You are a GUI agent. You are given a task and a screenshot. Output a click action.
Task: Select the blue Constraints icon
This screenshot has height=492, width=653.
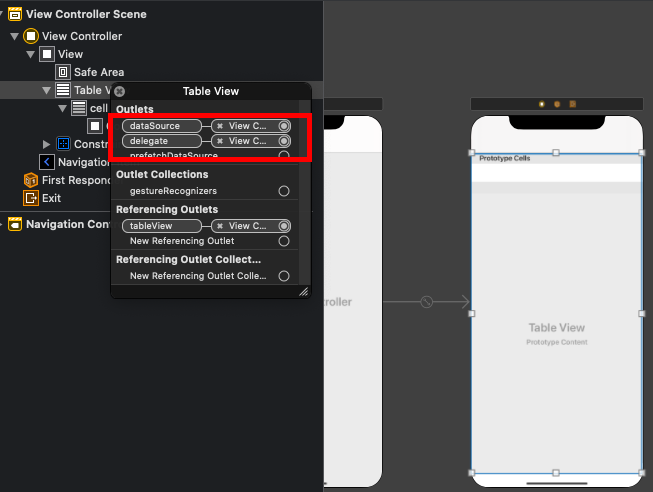point(63,144)
